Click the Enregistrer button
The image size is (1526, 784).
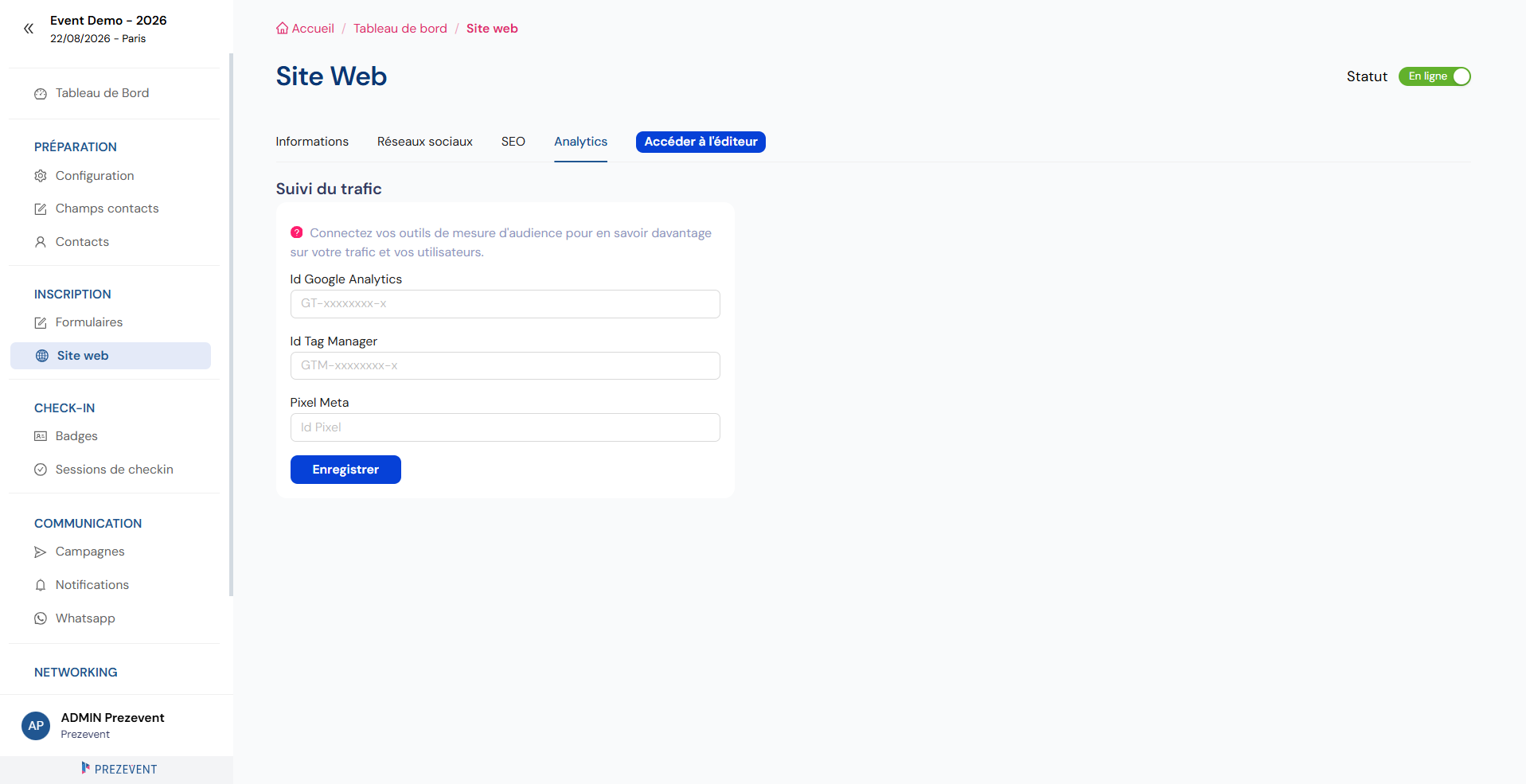(x=345, y=470)
